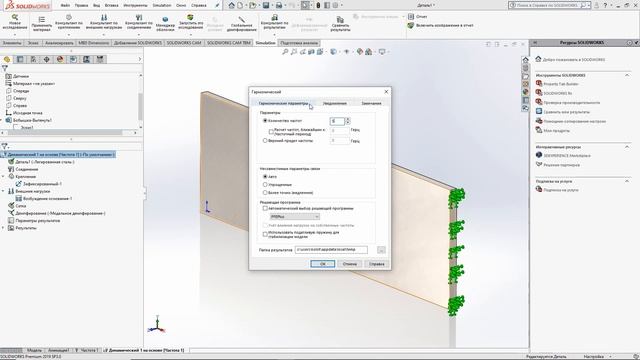
Task: Open the Simulation menu in menu bar
Action: 162,6
